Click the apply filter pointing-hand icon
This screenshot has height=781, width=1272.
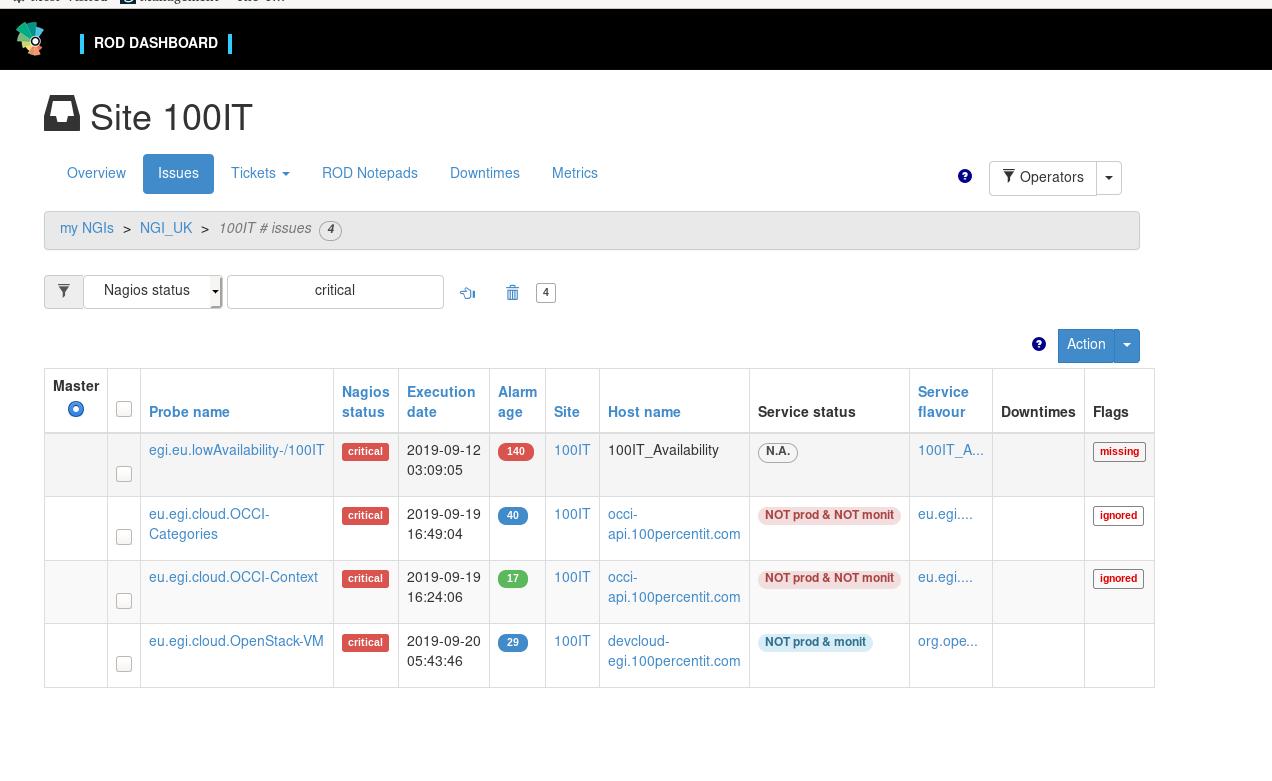(x=467, y=293)
